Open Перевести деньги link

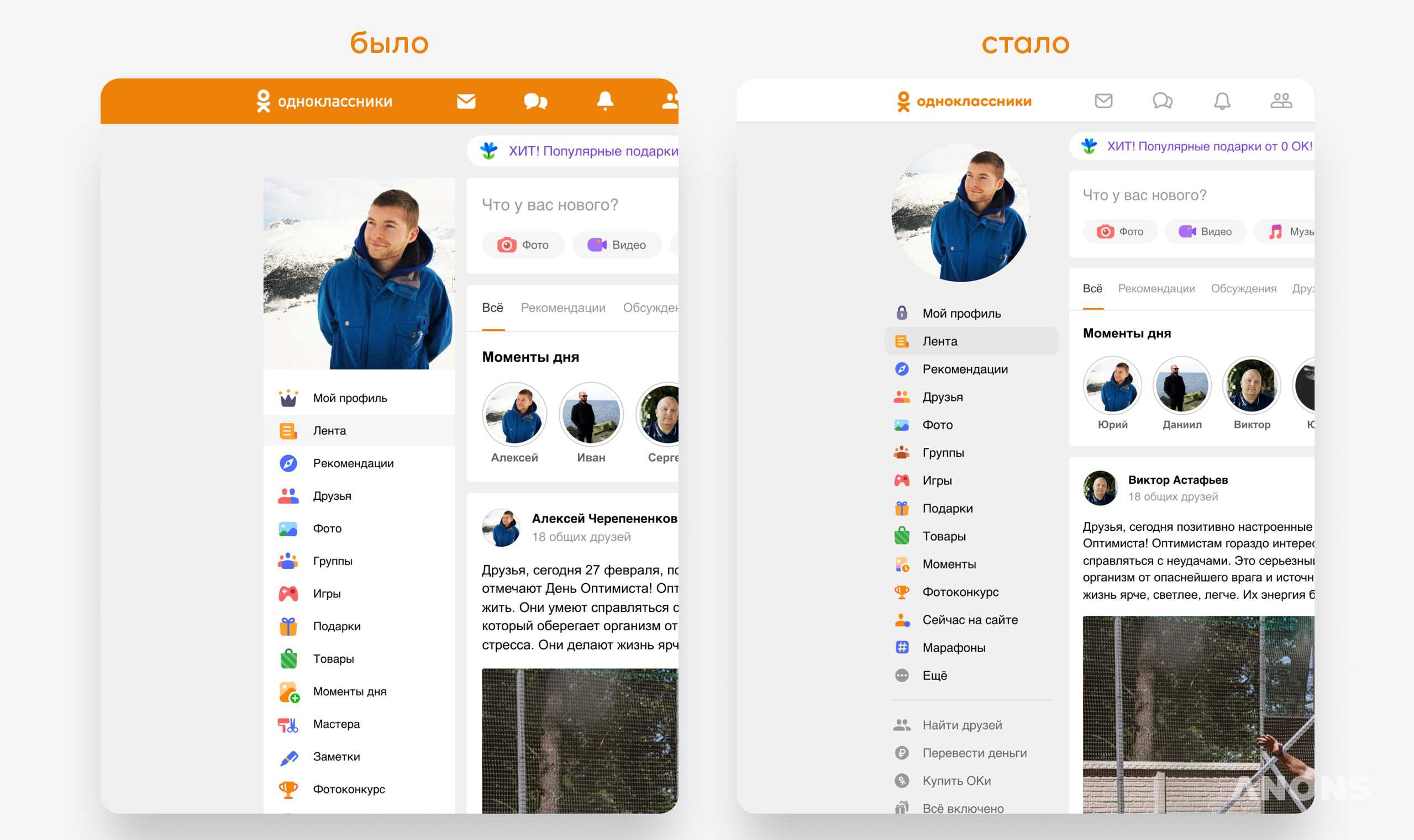974,753
